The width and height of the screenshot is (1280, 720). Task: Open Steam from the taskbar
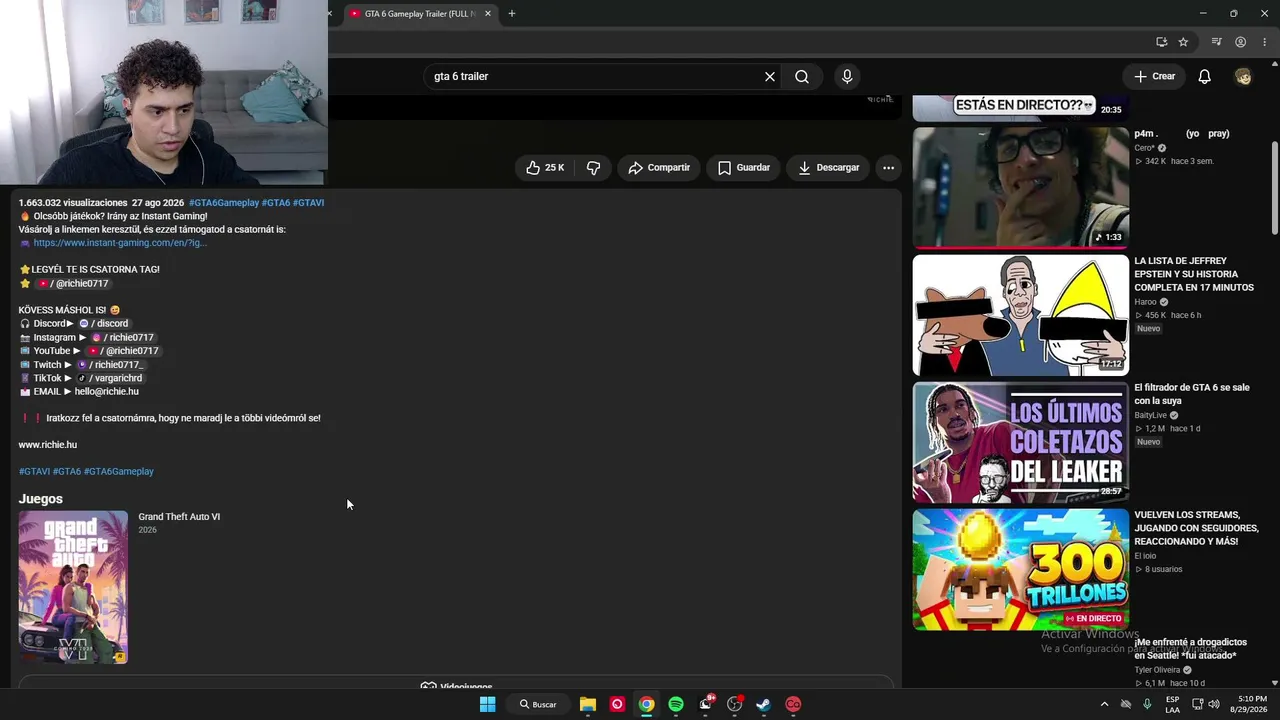coord(763,704)
